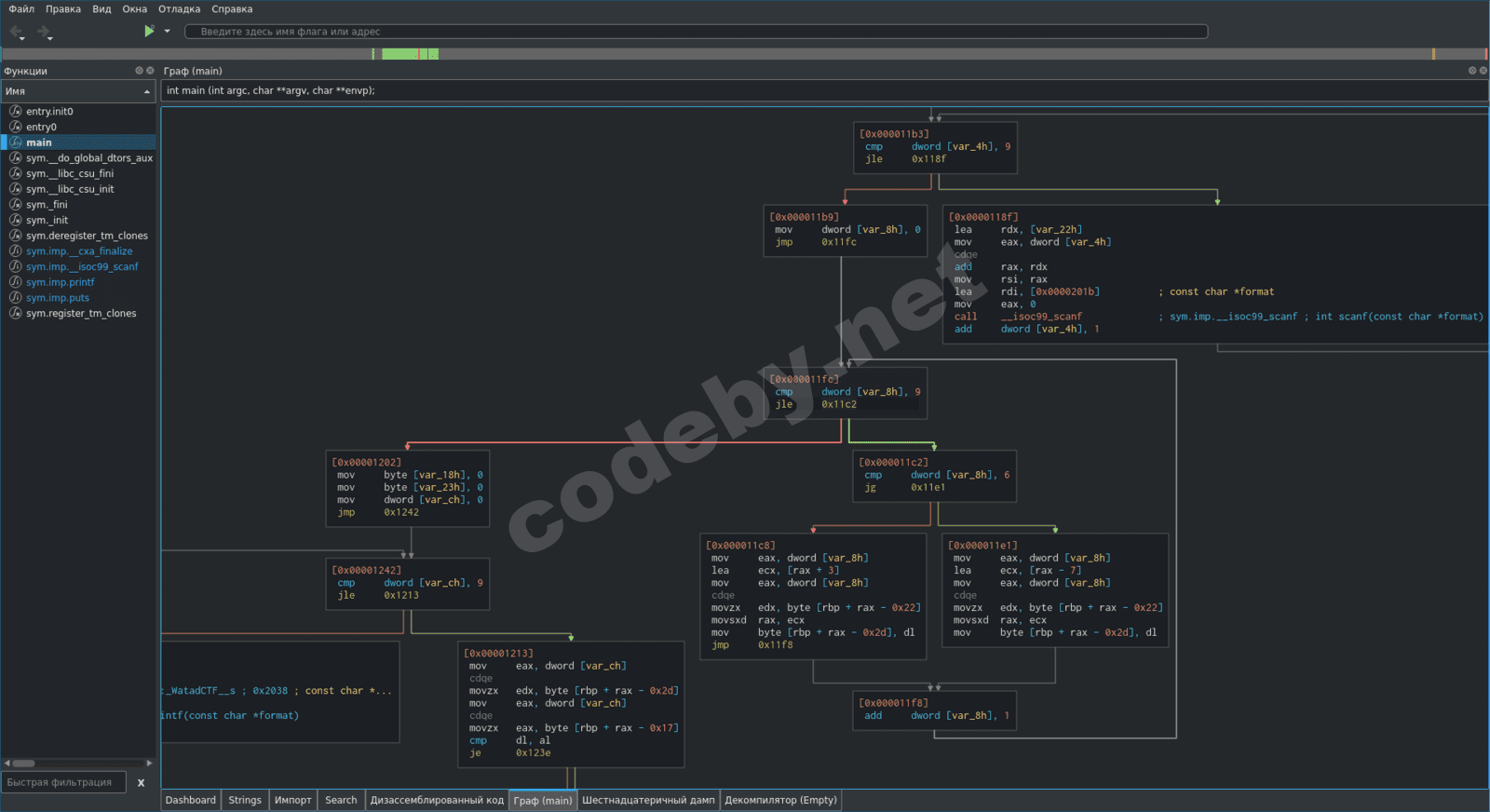Float the Функции panel using its undock icon
Viewport: 1490px width, 812px height.
click(139, 71)
